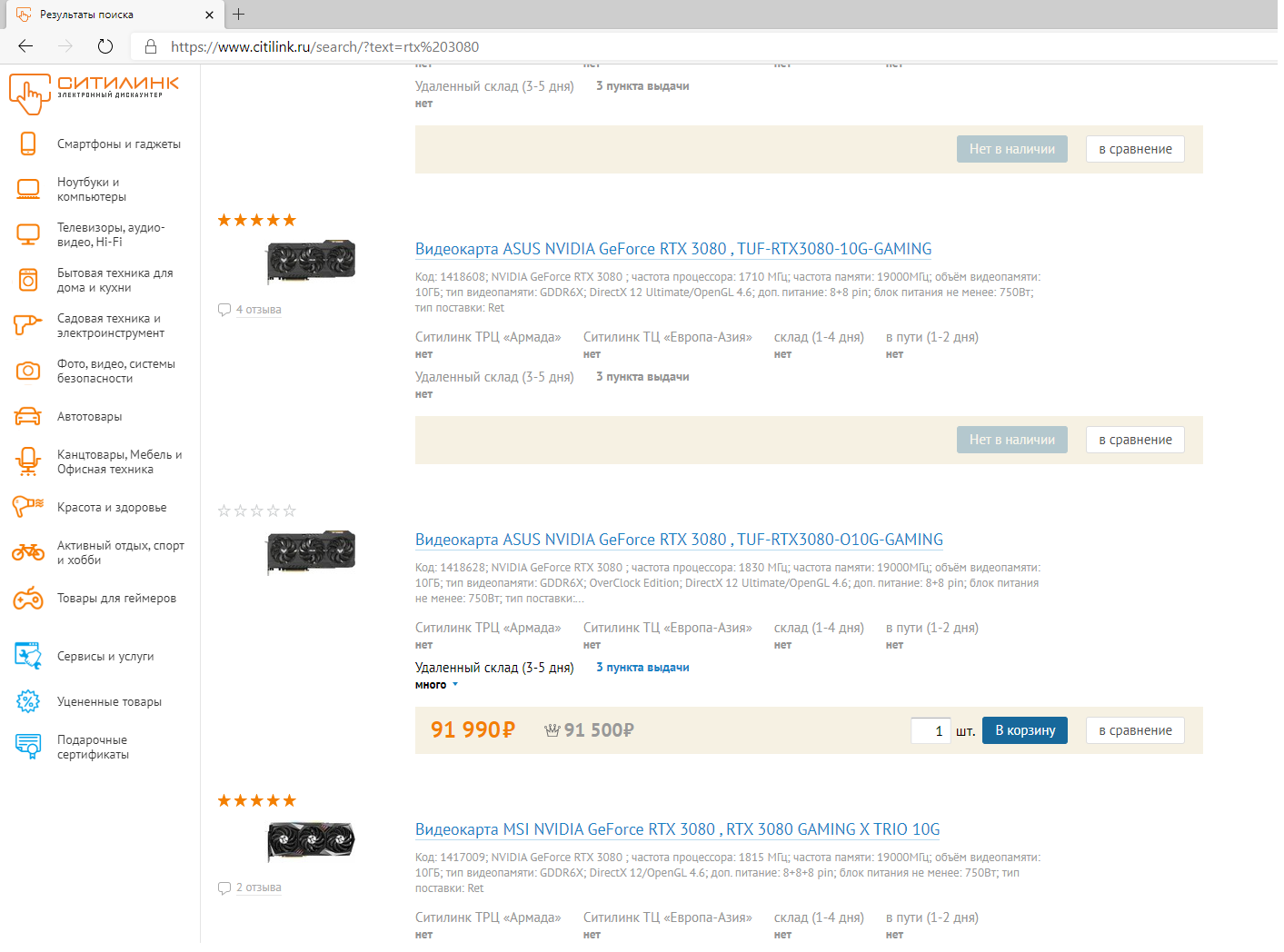Click the 91 990₽ price
The image size is (1284, 952).
(473, 729)
